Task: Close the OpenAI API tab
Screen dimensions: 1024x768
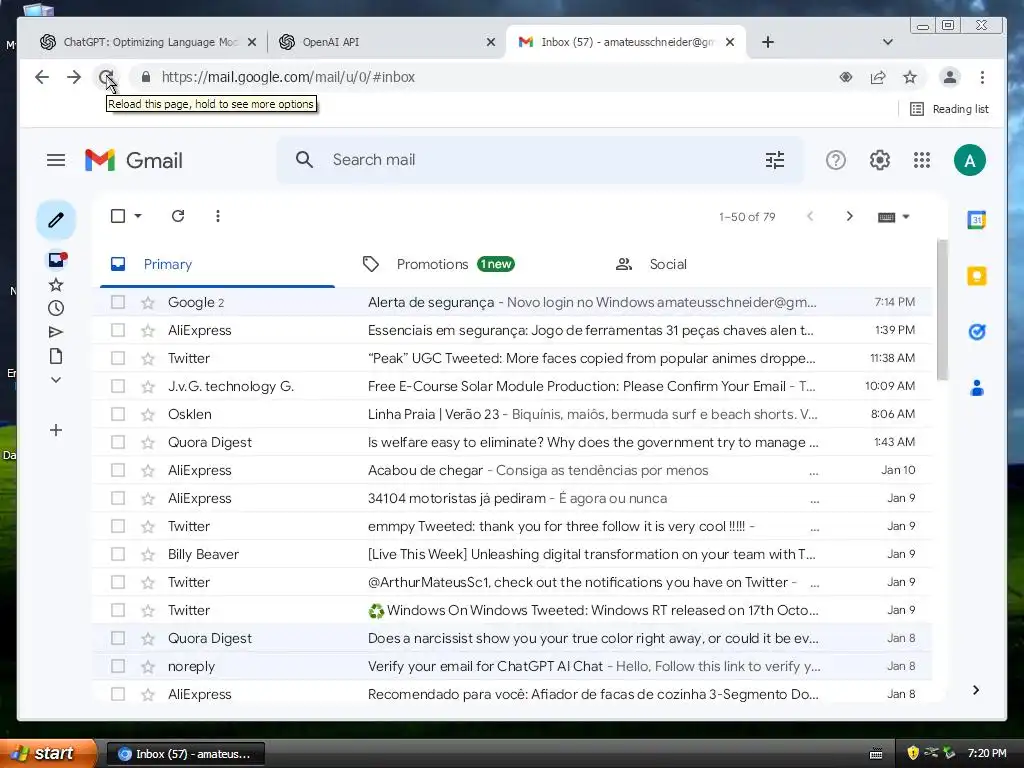Action: pos(491,42)
